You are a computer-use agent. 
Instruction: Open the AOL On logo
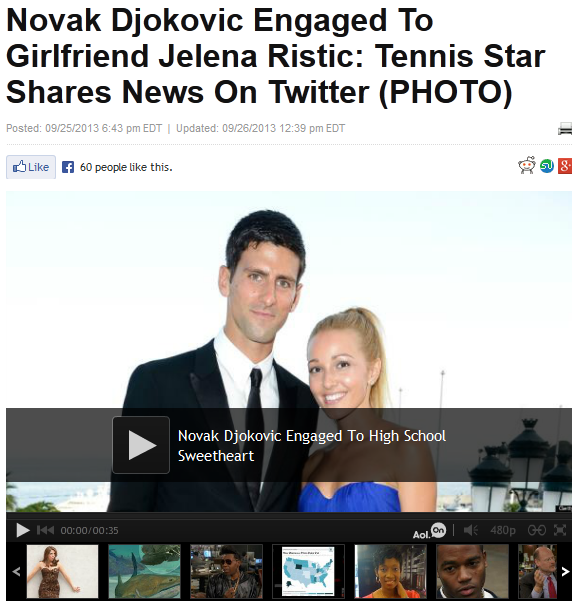pyautogui.click(x=429, y=531)
